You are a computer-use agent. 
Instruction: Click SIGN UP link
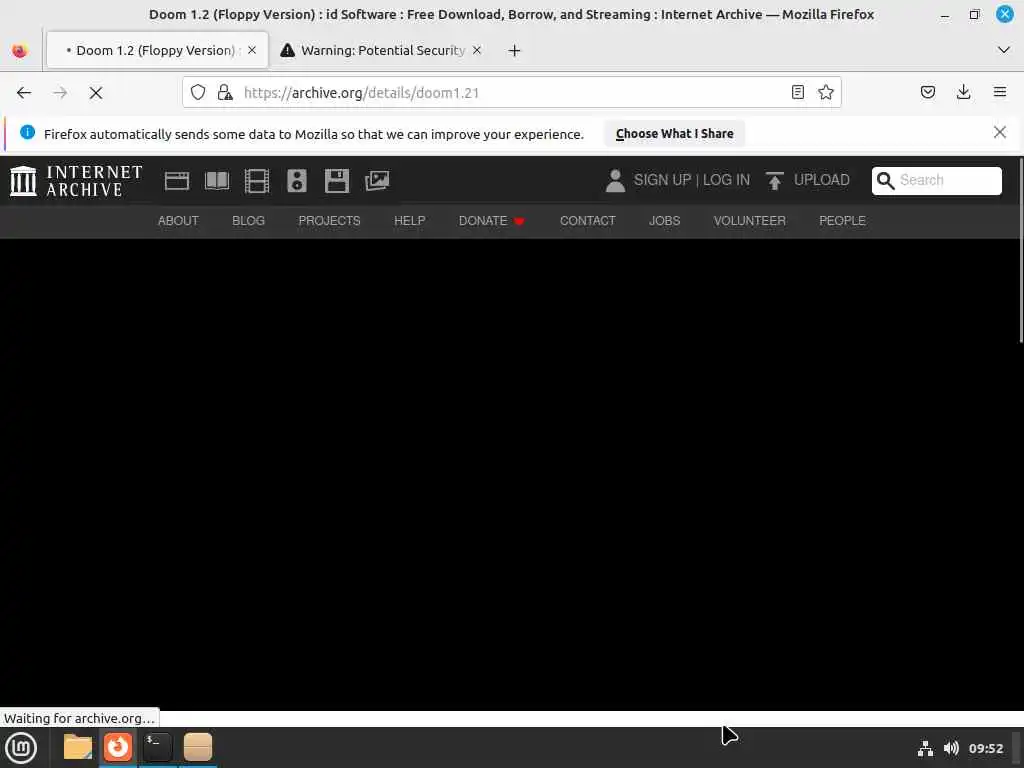click(x=662, y=180)
